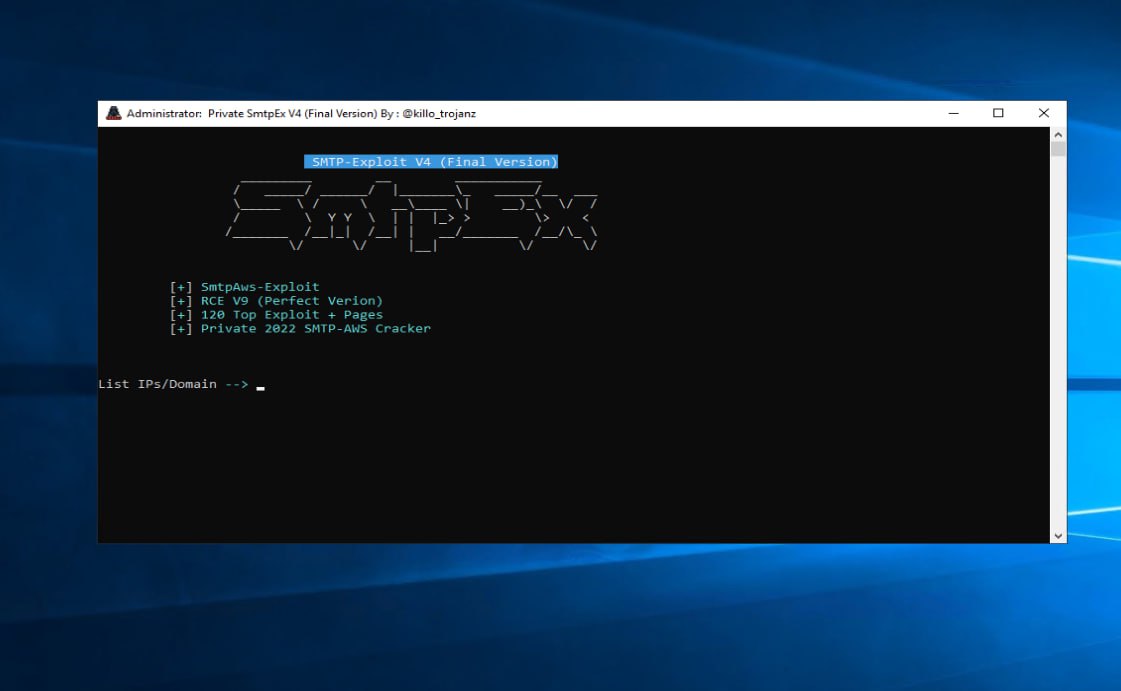Click the empty scrollbar track below thumb

click(1058, 350)
